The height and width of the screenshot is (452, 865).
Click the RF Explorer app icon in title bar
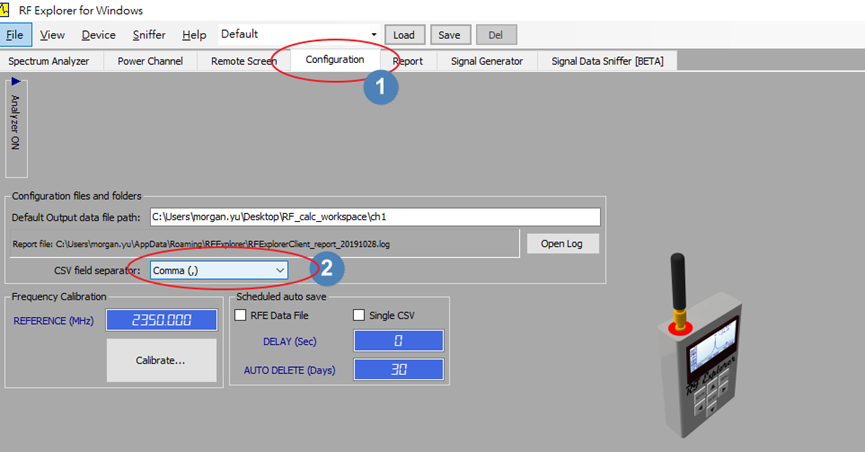[7, 10]
